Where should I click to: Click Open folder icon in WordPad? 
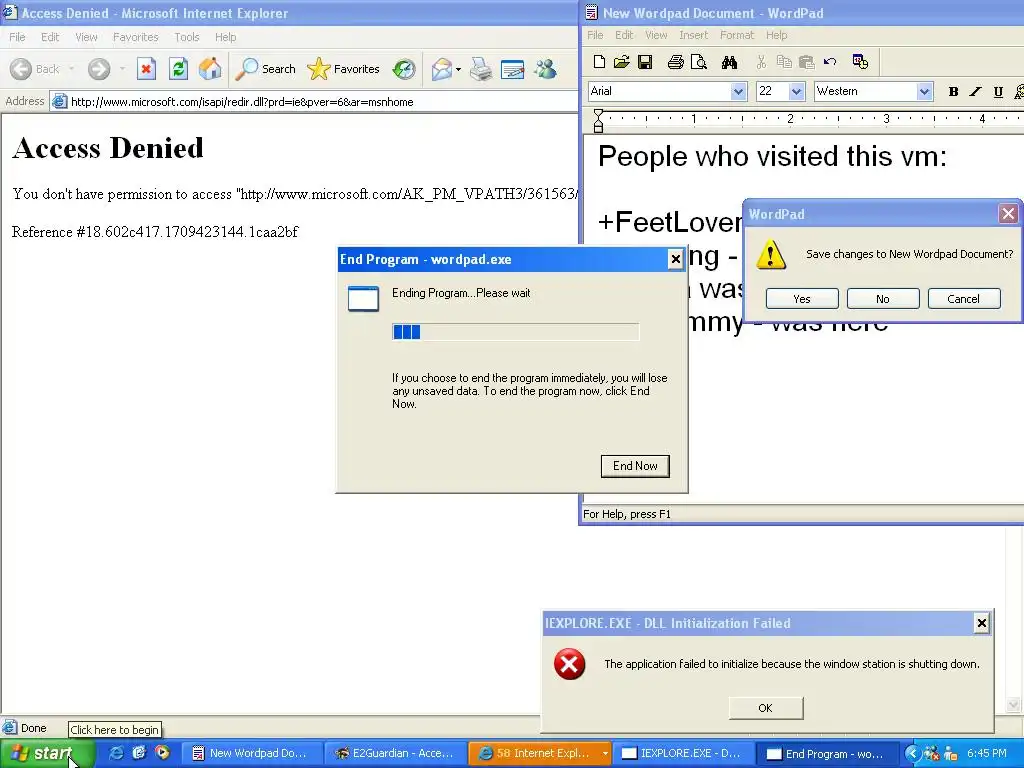pos(622,62)
